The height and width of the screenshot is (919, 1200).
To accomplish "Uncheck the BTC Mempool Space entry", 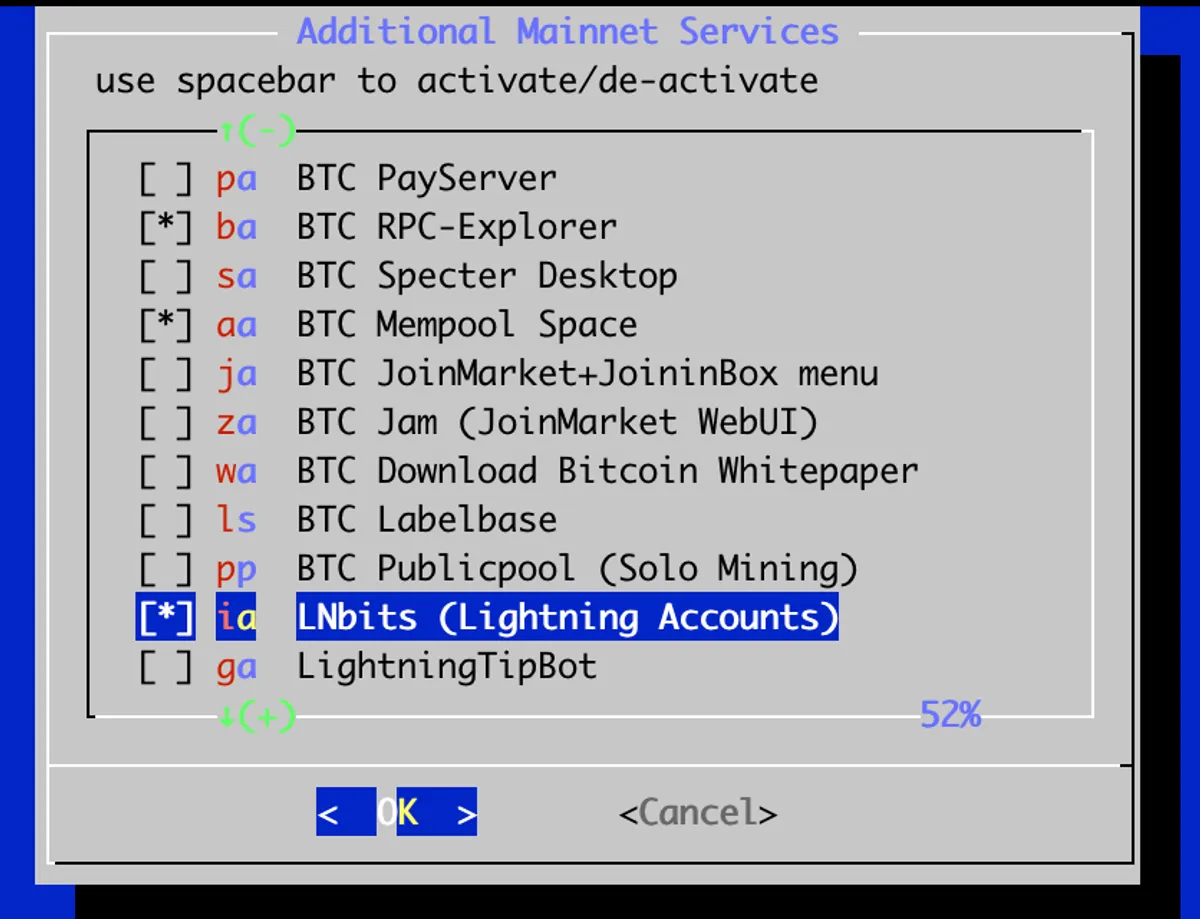I will click(165, 324).
